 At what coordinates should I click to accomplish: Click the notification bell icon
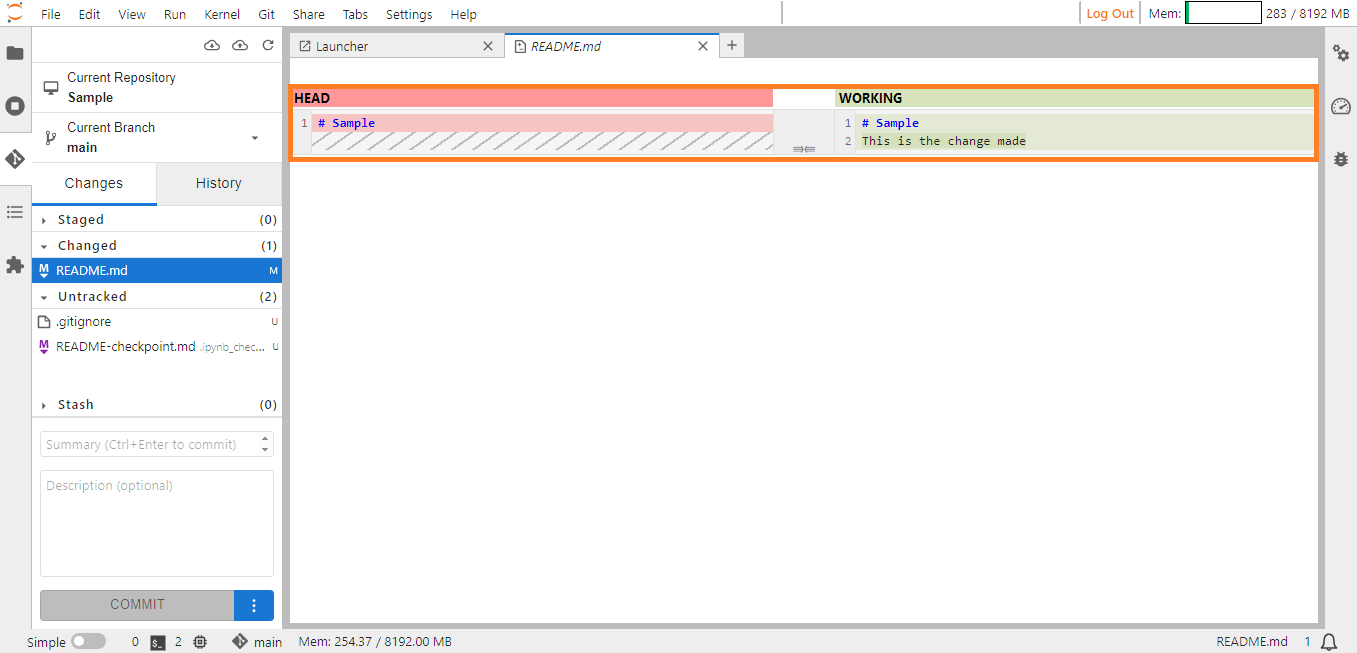point(1329,642)
